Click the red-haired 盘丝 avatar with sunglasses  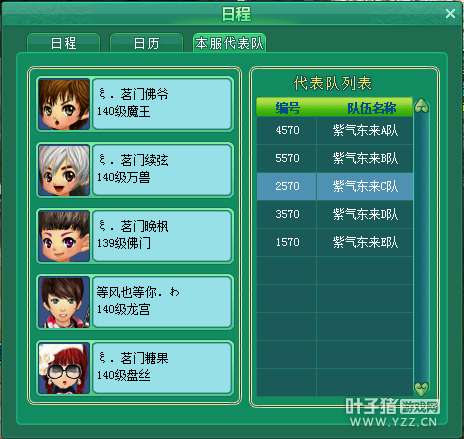point(64,368)
